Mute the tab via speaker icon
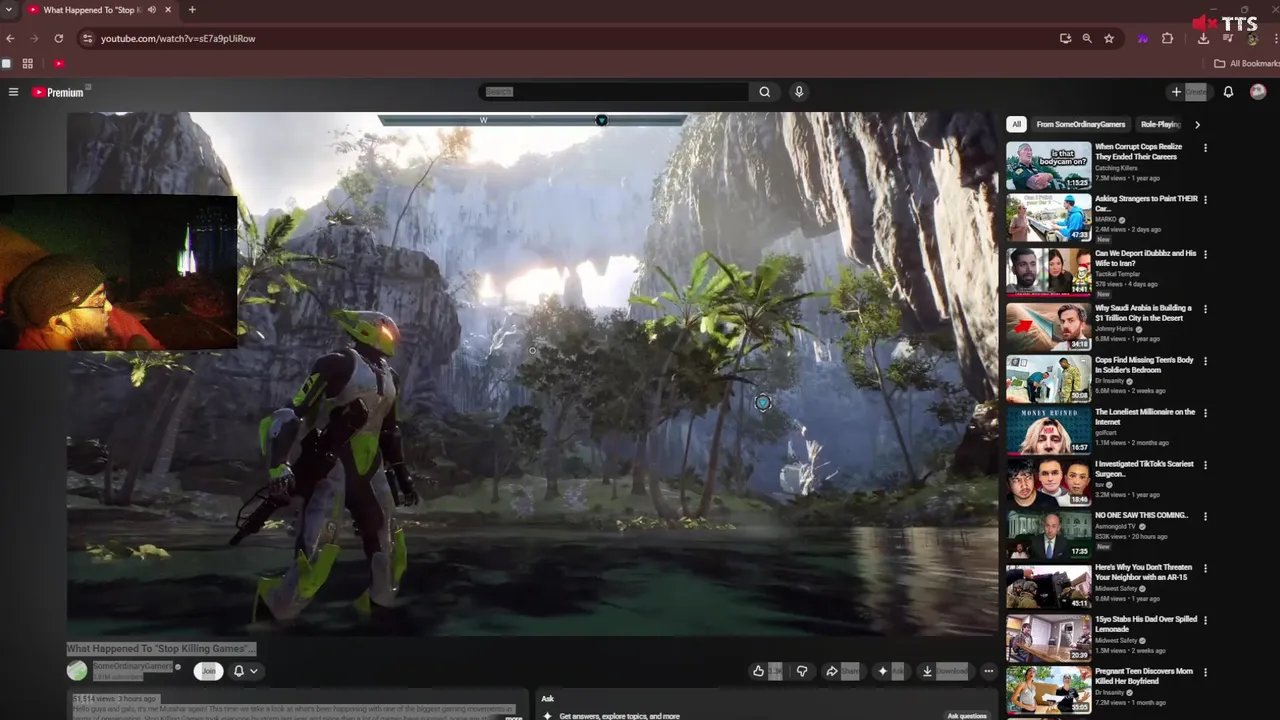This screenshot has width=1280, height=720. [152, 10]
